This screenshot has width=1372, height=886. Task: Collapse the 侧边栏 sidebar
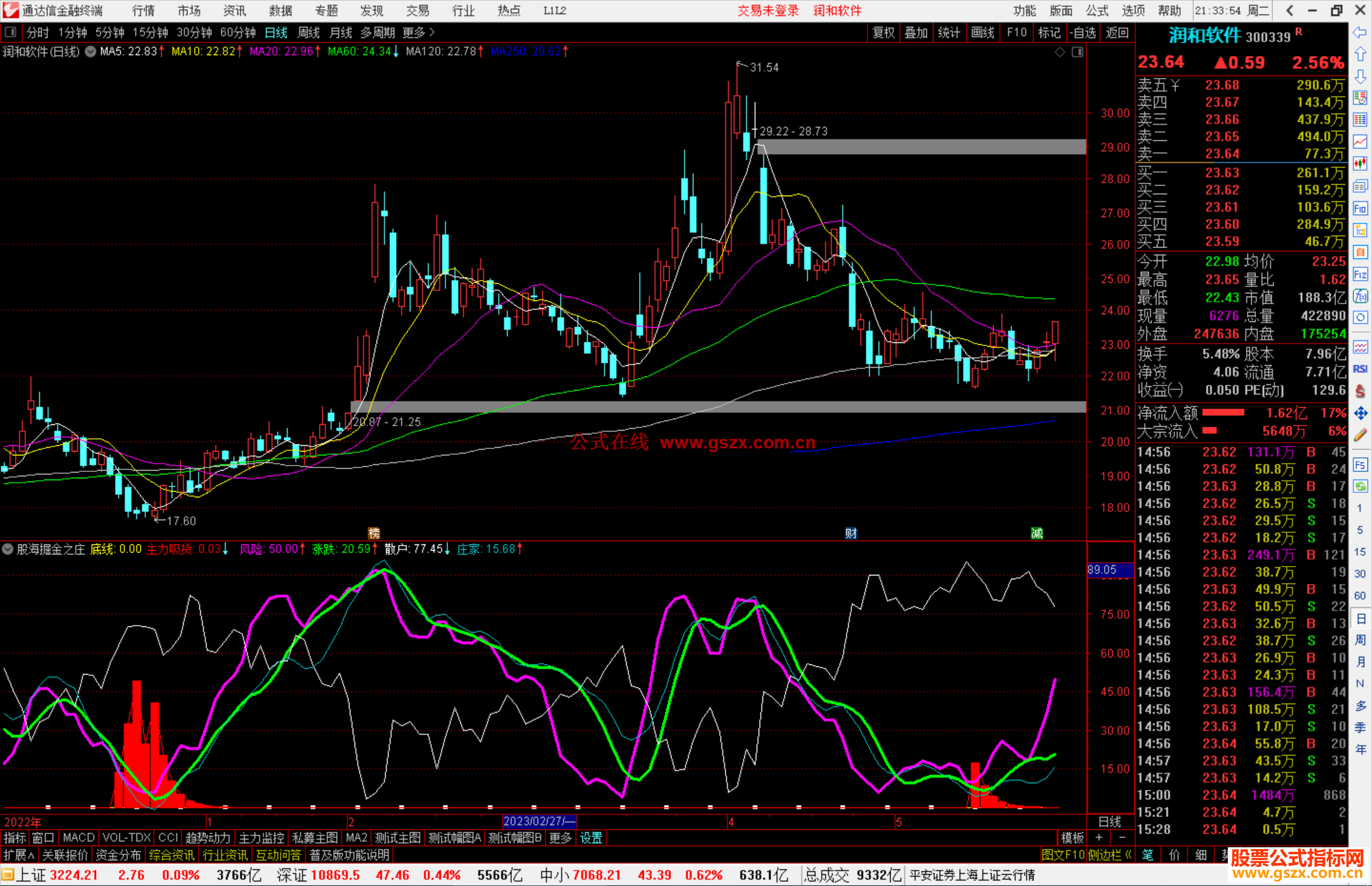1109,855
